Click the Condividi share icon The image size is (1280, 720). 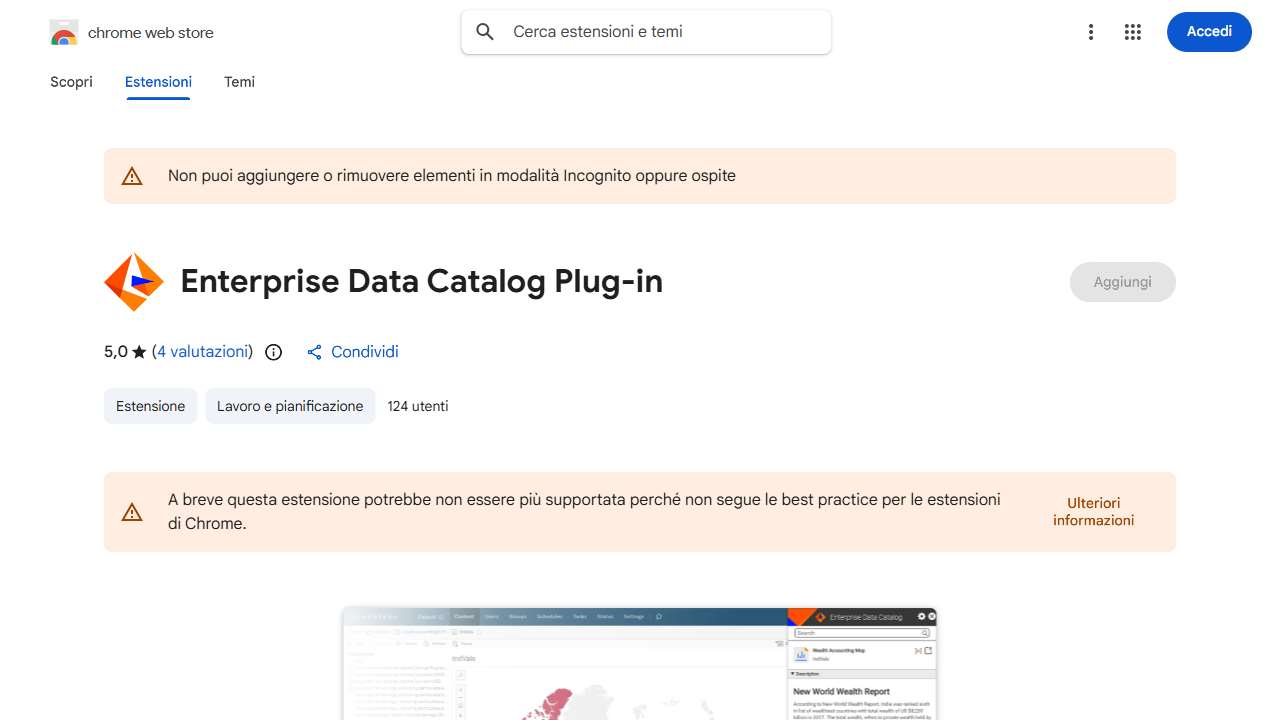pos(314,352)
